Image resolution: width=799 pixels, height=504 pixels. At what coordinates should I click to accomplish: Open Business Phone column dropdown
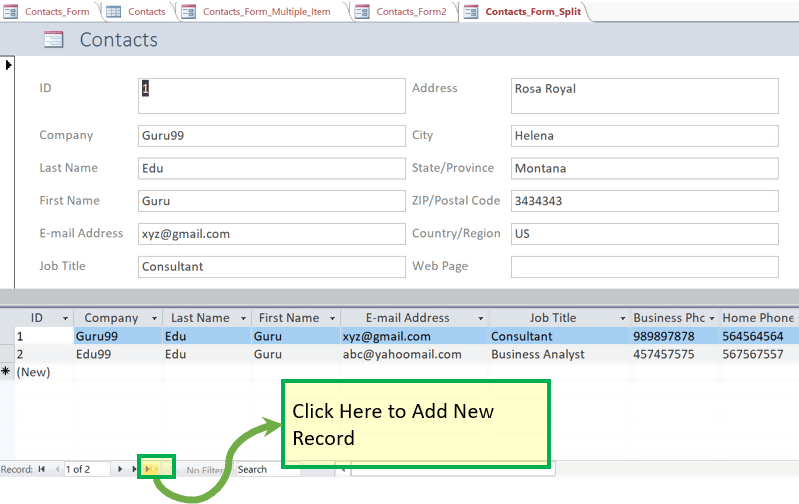712,319
